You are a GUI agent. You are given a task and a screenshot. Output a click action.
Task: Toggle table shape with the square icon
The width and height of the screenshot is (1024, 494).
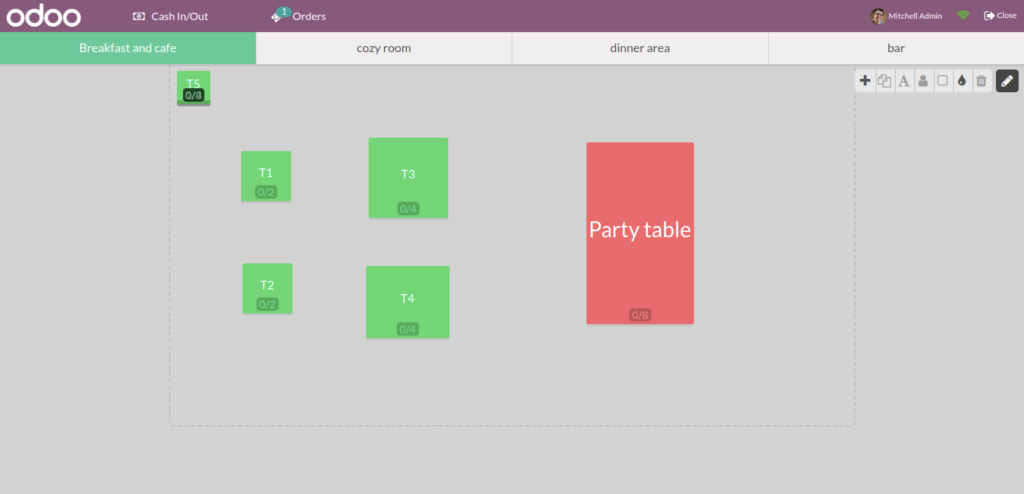(942, 81)
